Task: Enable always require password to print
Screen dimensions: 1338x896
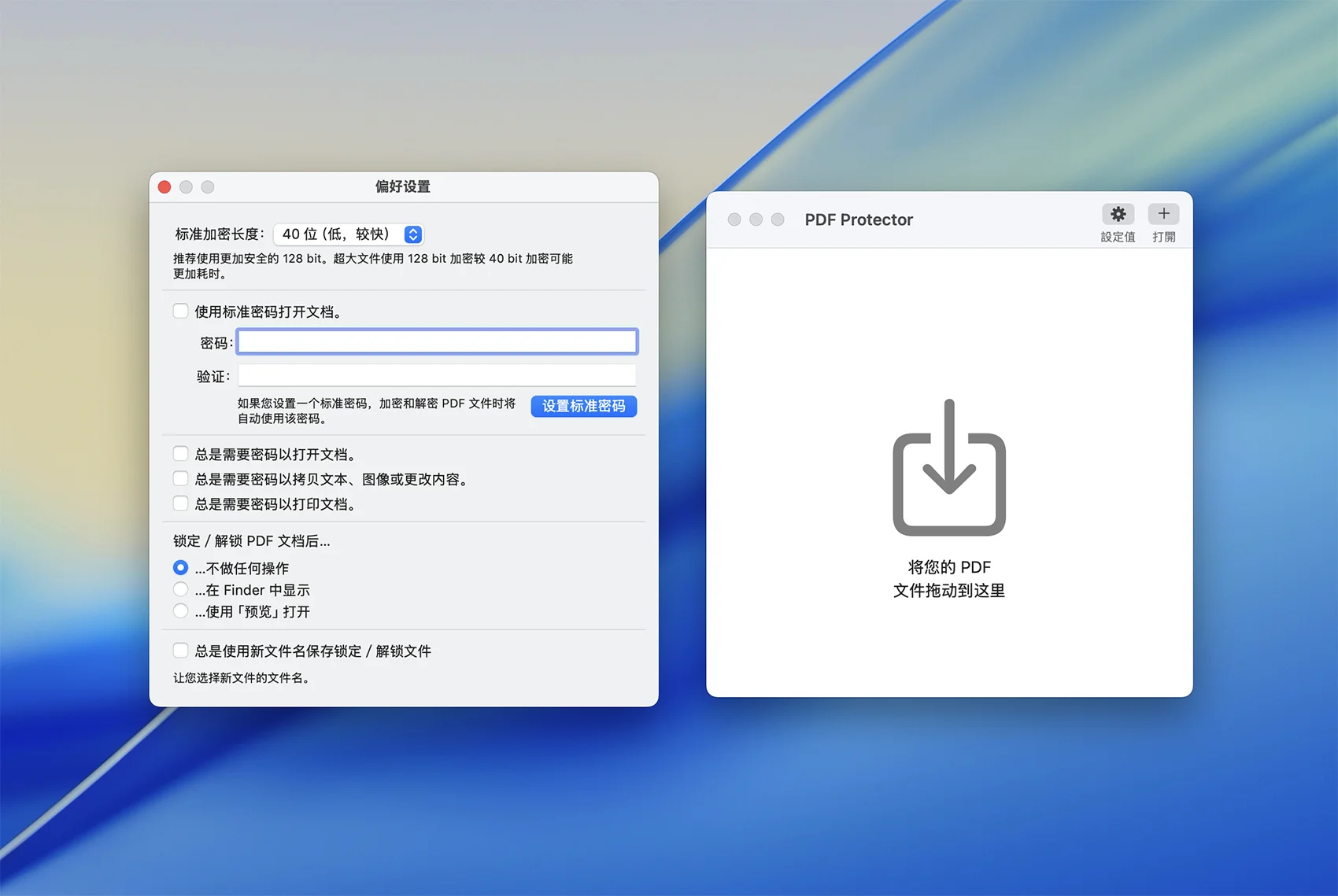Action: tap(181, 503)
